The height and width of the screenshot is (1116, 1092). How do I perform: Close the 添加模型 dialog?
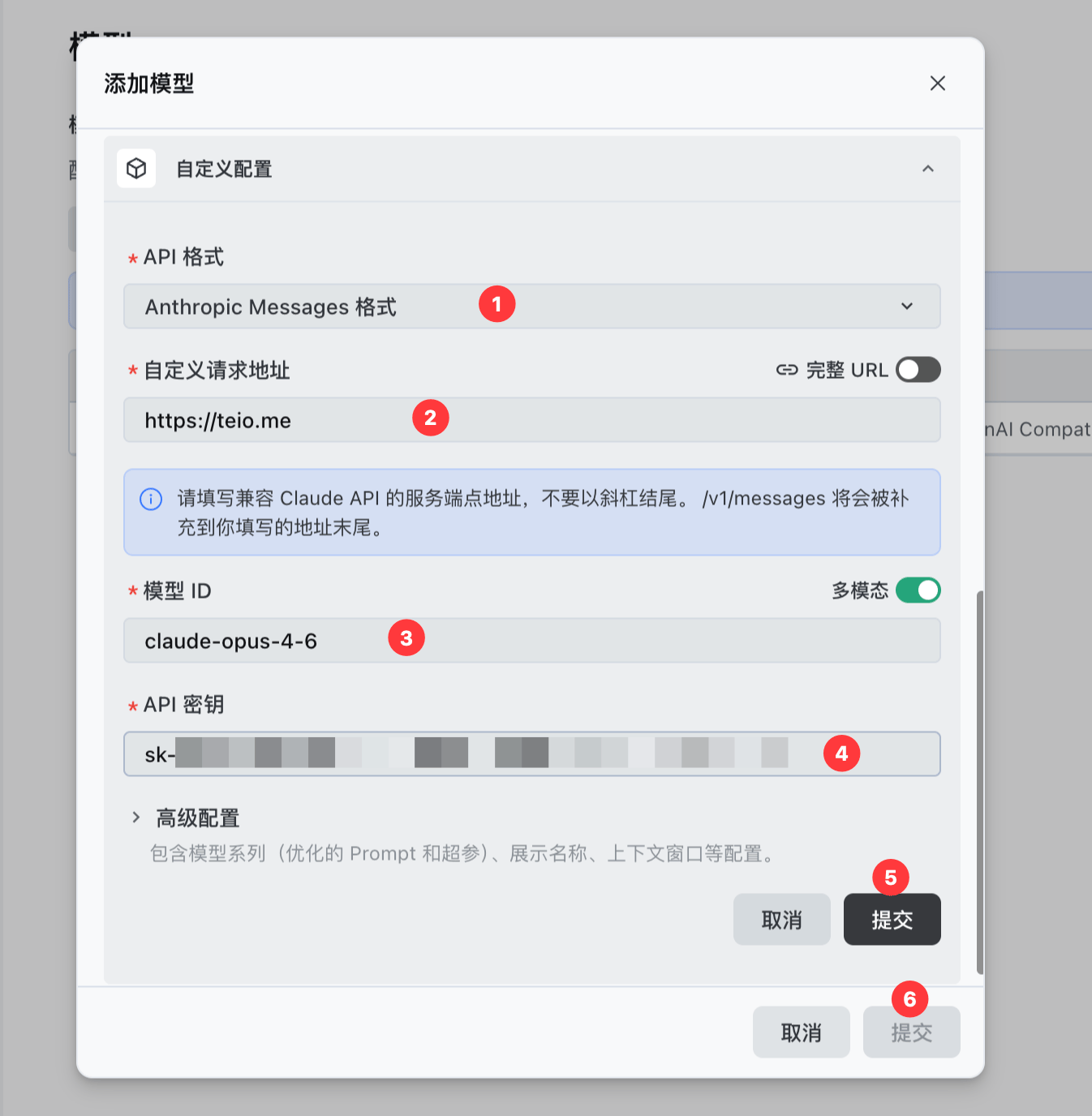click(x=937, y=84)
